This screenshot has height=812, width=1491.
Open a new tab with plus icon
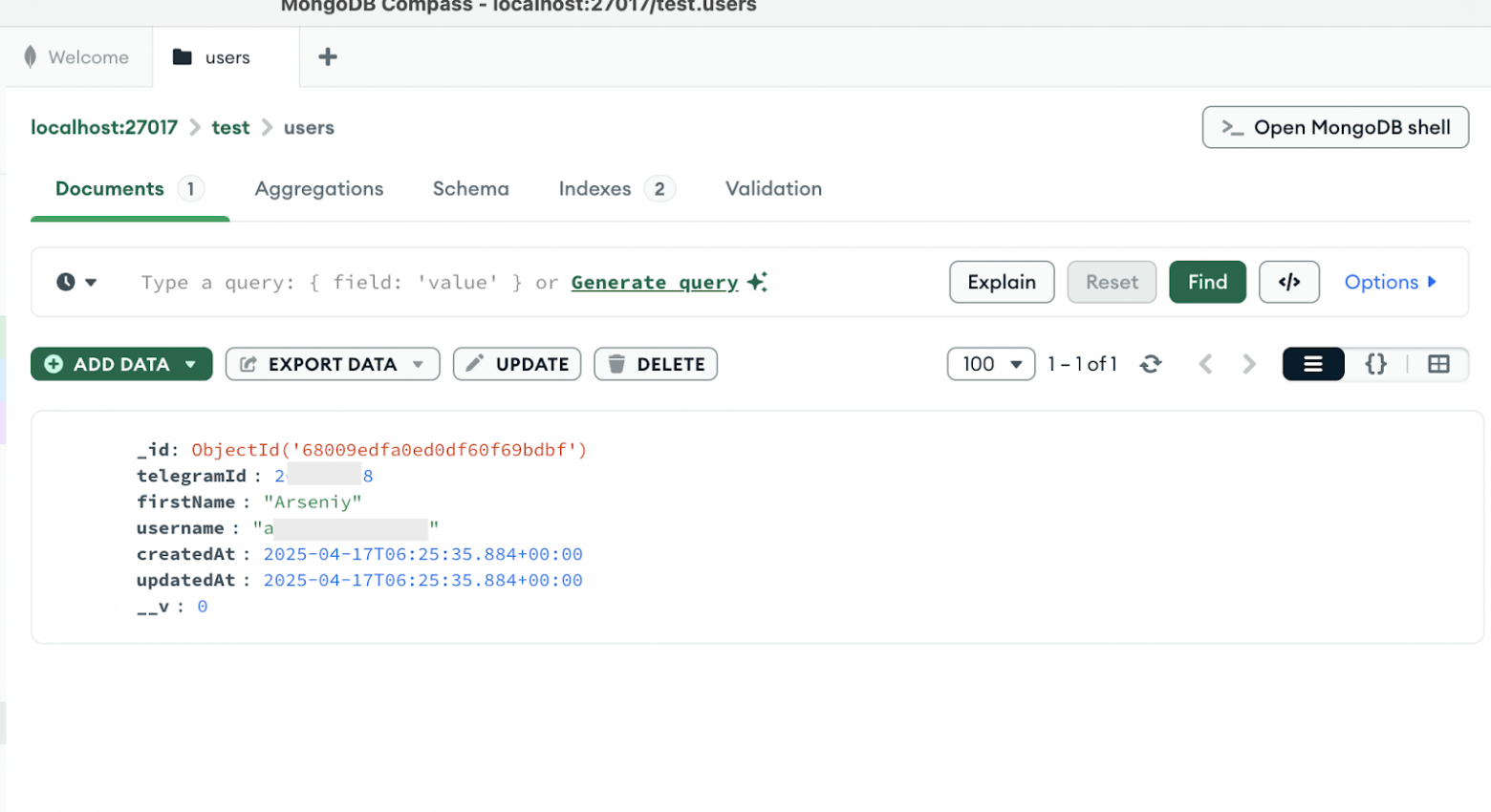pos(328,57)
